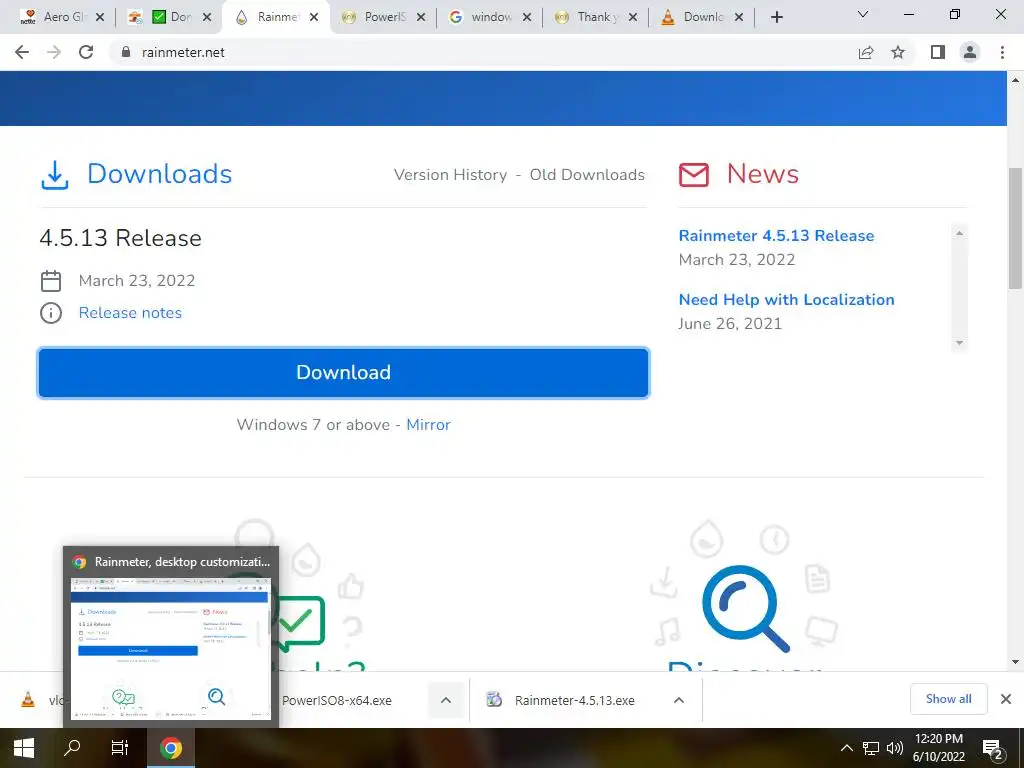This screenshot has width=1024, height=768.
Task: Open the tab search chevron
Action: (x=863, y=14)
